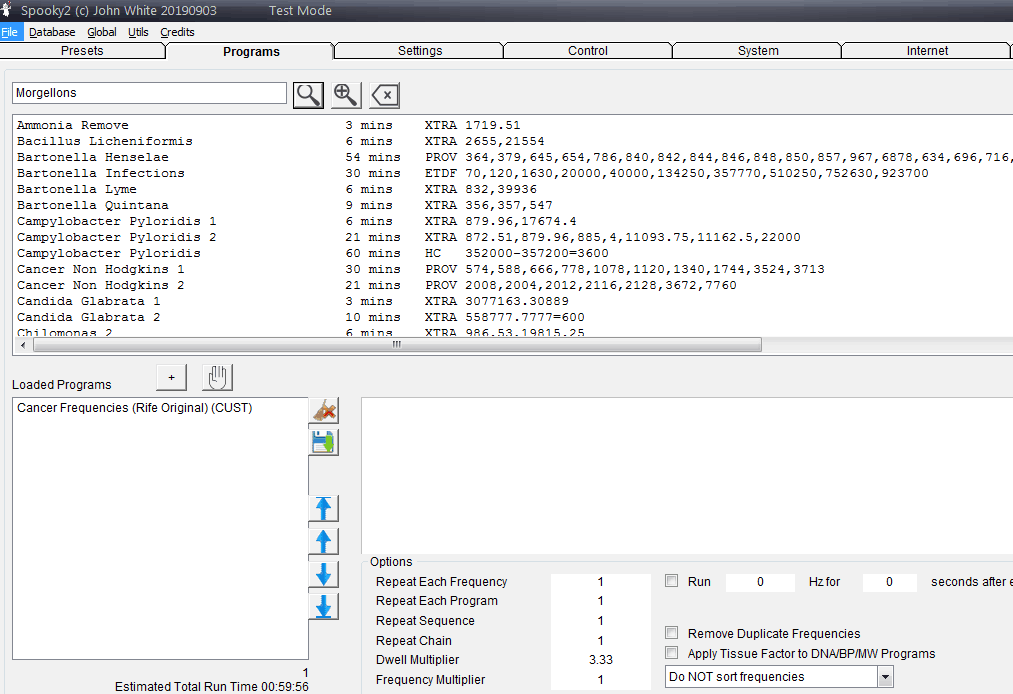Screen dimensions: 1013x694
Task: Click the floppy disk save icon
Action: point(324,443)
